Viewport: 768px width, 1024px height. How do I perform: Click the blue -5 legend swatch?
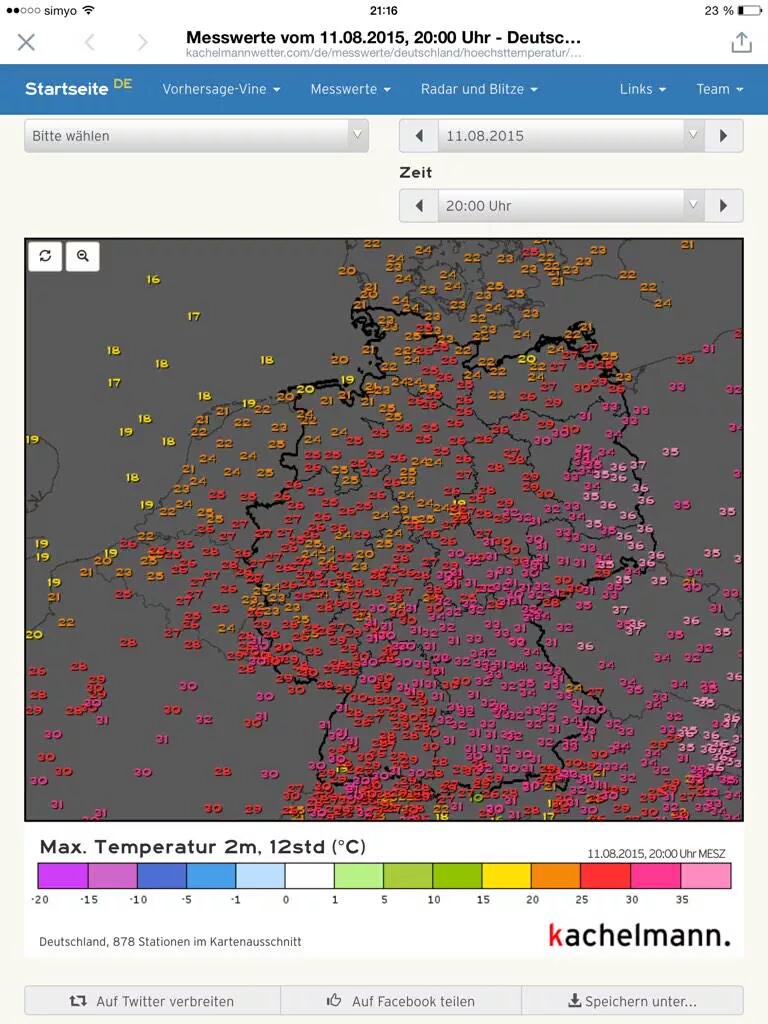(211, 876)
